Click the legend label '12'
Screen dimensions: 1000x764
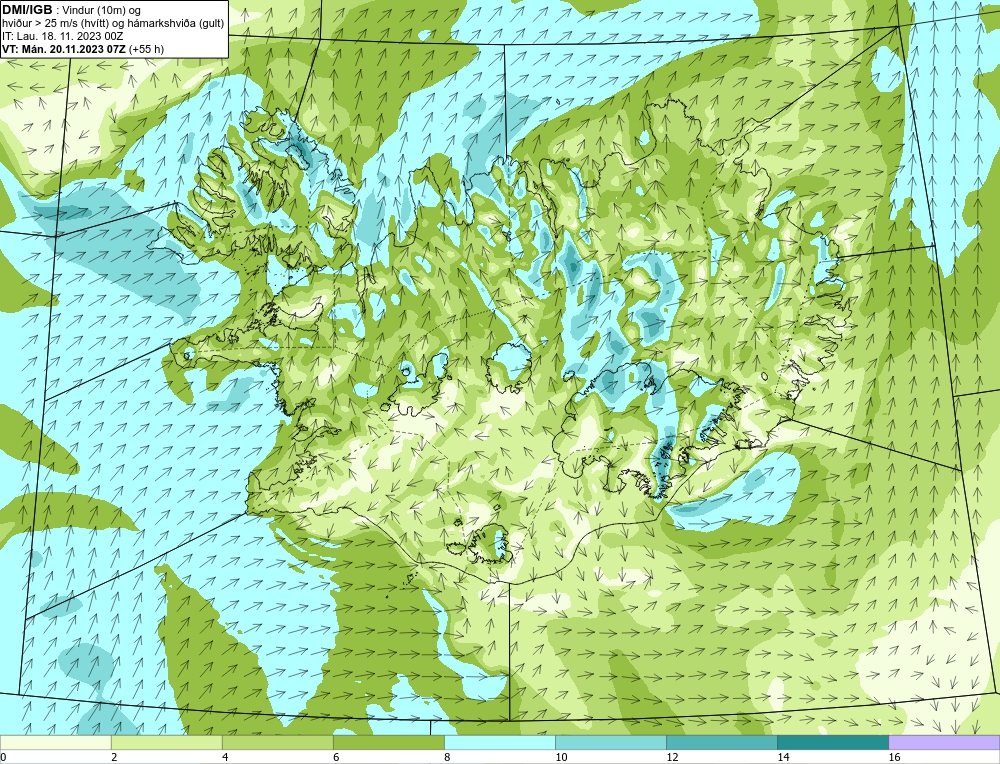(x=672, y=757)
